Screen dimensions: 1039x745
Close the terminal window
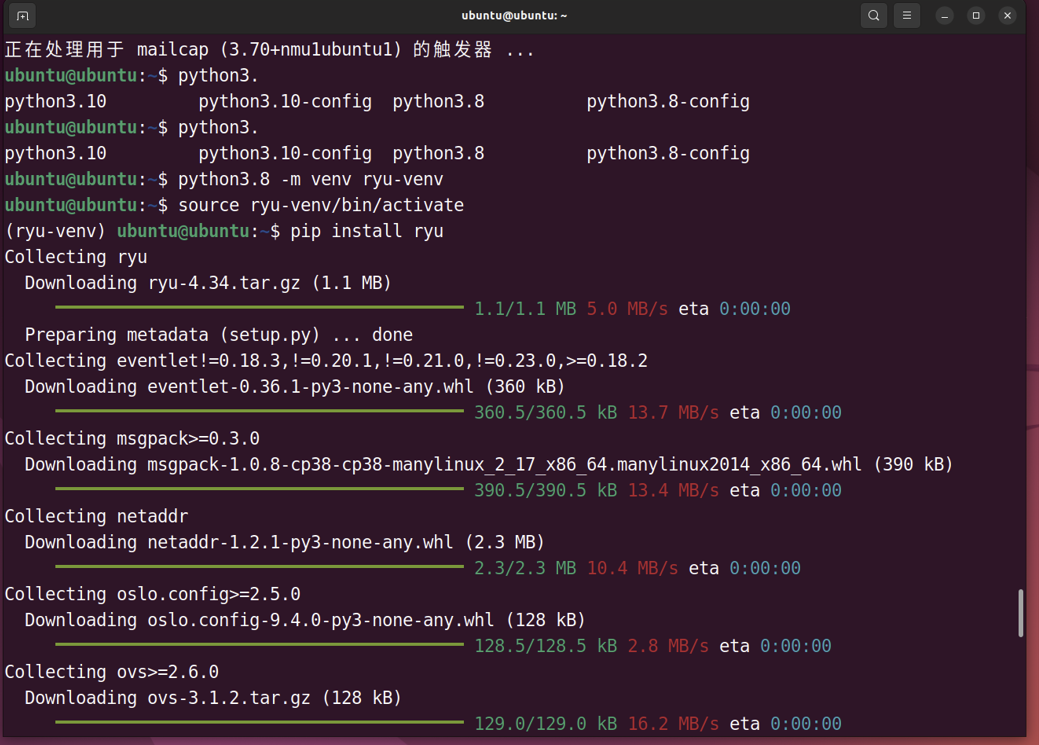pyautogui.click(x=1007, y=16)
